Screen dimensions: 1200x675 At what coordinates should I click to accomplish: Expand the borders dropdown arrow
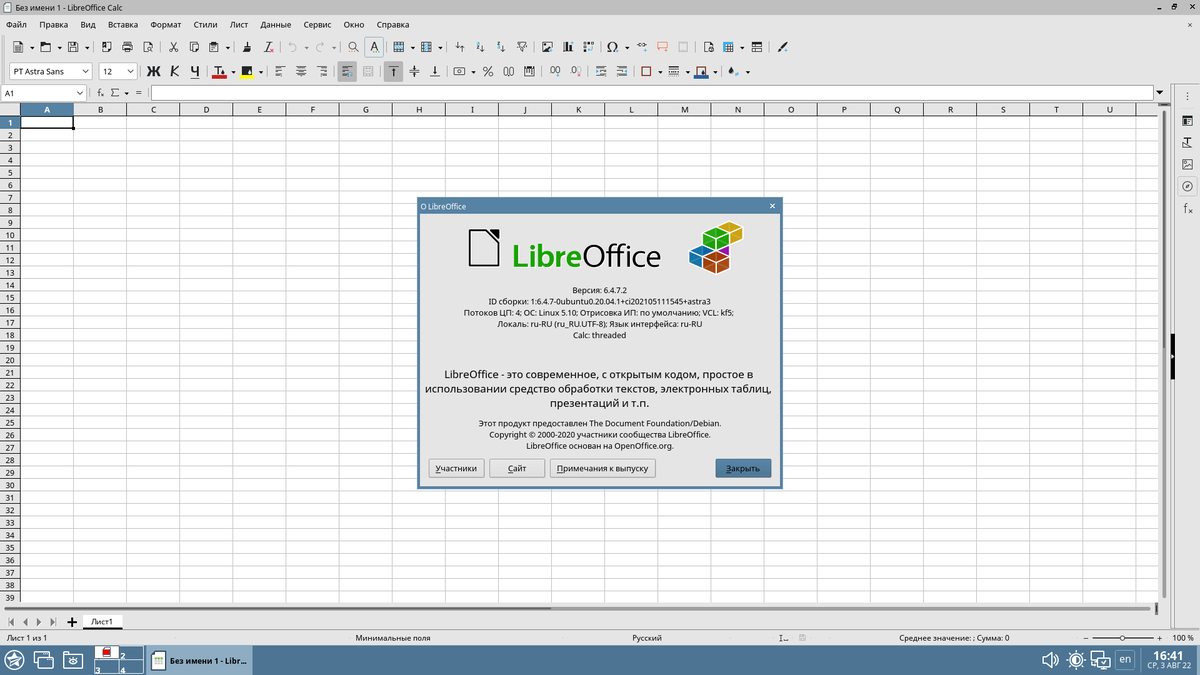pos(660,72)
